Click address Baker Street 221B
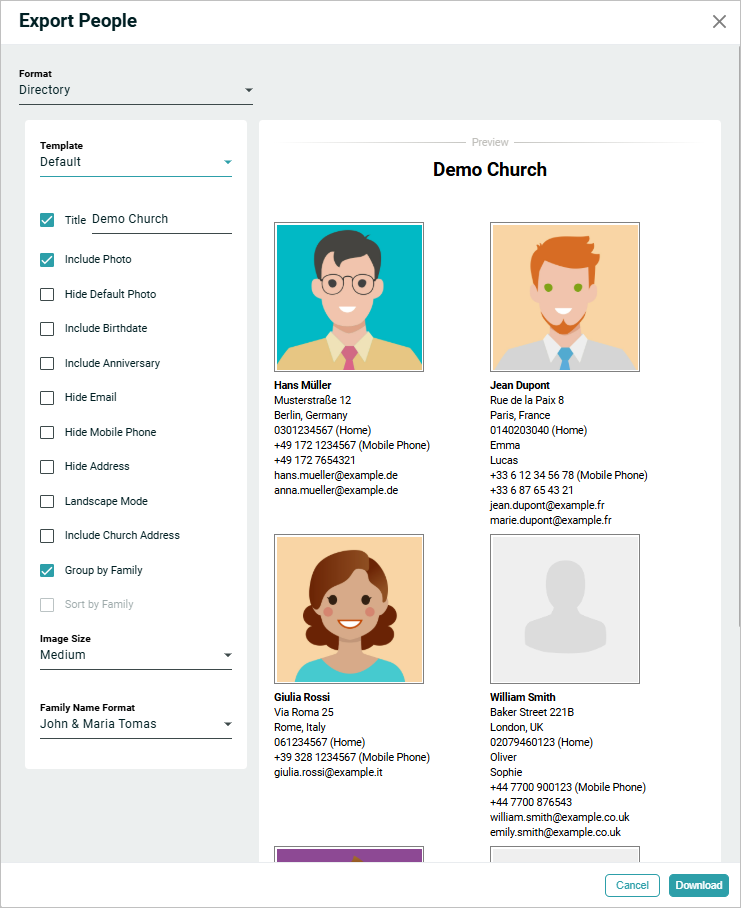This screenshot has width=741, height=908. coord(532,712)
